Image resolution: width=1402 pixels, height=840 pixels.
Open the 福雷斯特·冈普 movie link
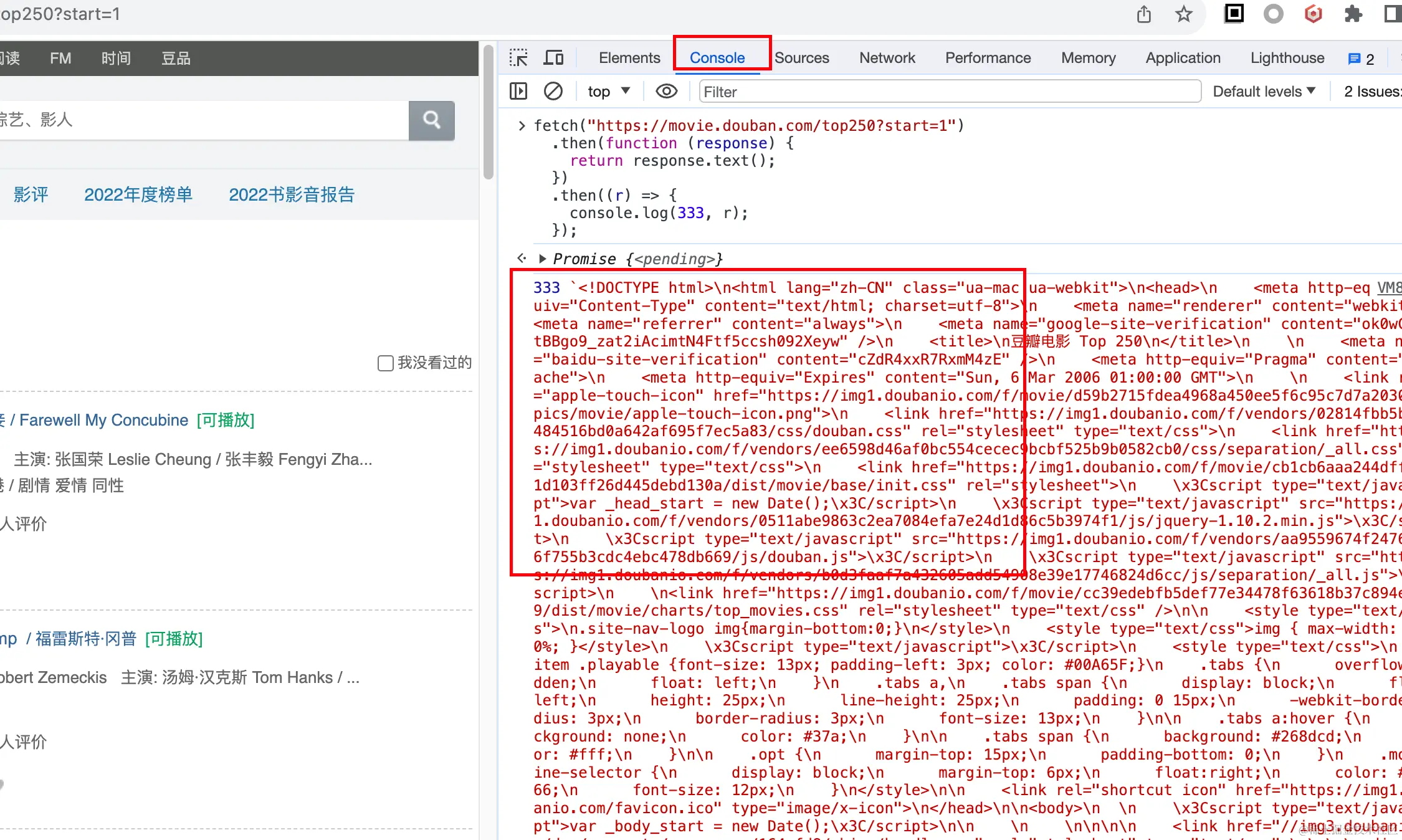pyautogui.click(x=85, y=639)
